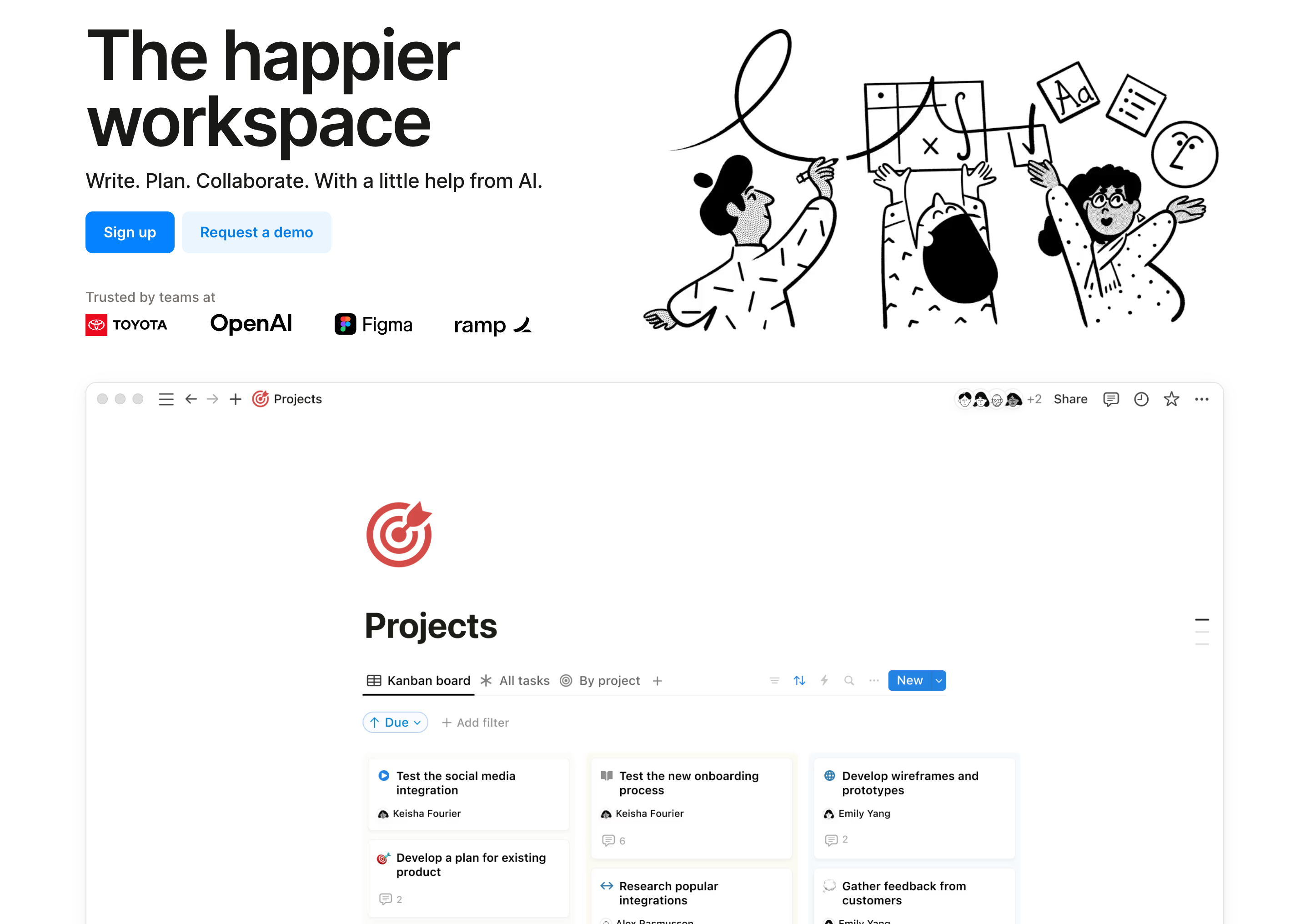Open the dropdown arrow beside the New button
The width and height of the screenshot is (1305, 924).
pyautogui.click(x=939, y=680)
